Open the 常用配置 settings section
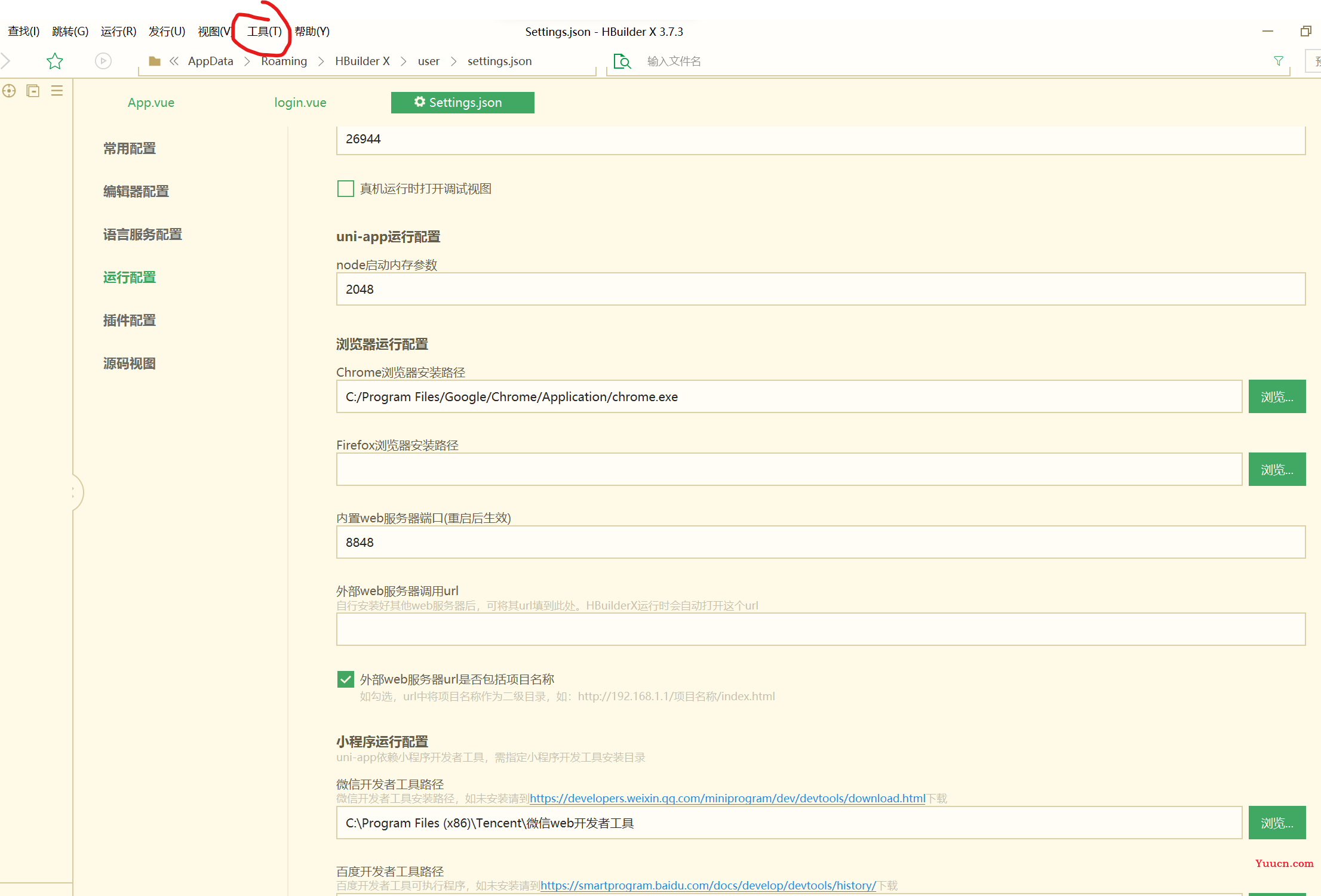Image resolution: width=1321 pixels, height=896 pixels. click(x=130, y=149)
